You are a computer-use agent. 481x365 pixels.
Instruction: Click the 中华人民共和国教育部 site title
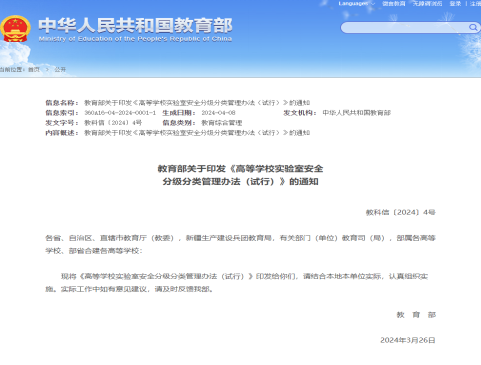(135, 25)
